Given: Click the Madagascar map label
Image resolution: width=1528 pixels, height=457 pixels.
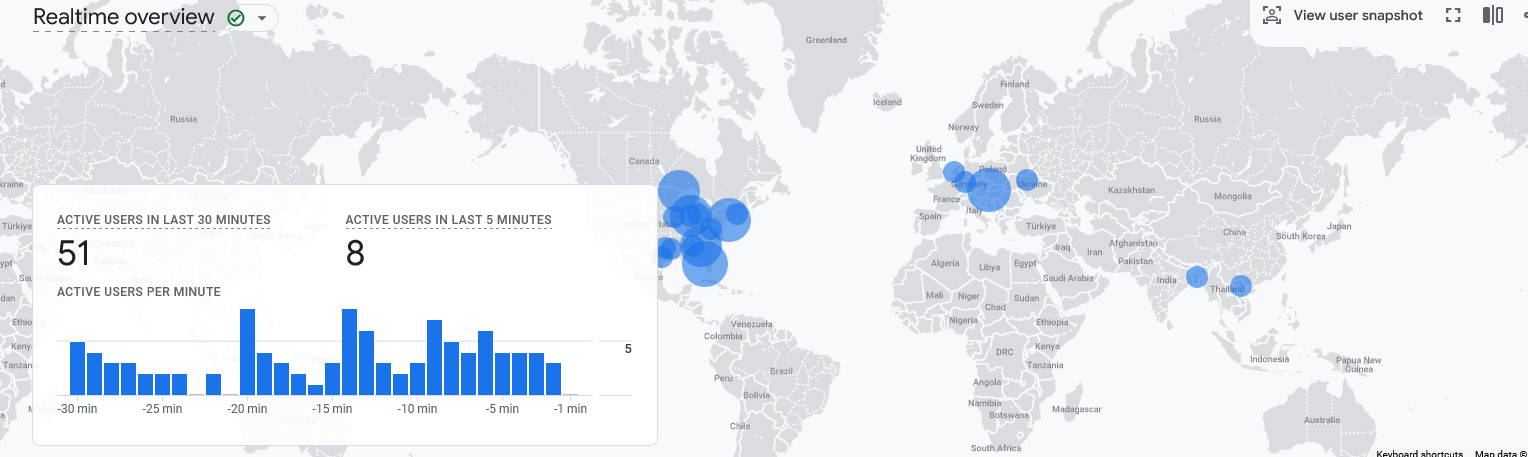Looking at the screenshot, I should pyautogui.click(x=1076, y=409).
